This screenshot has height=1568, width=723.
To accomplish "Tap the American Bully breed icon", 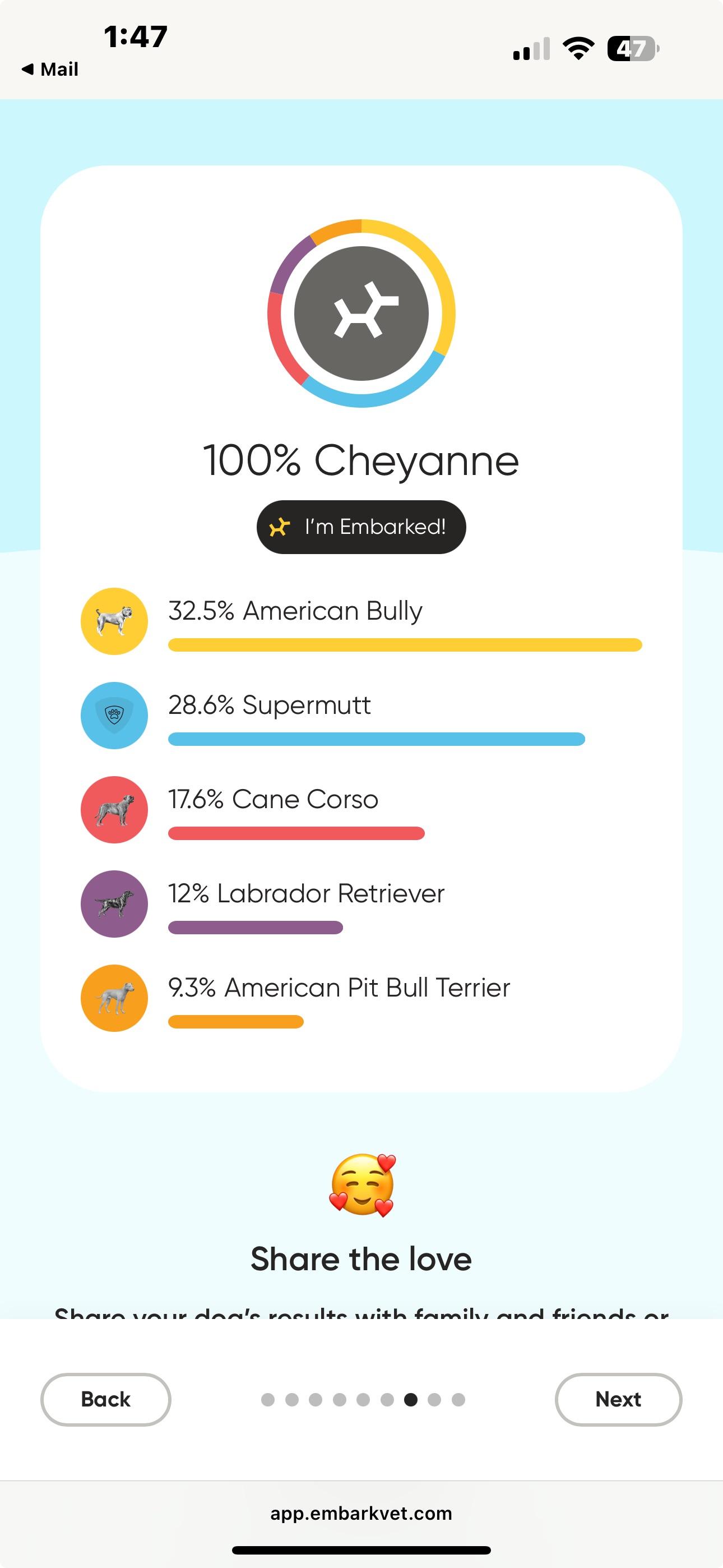I will pyautogui.click(x=114, y=621).
